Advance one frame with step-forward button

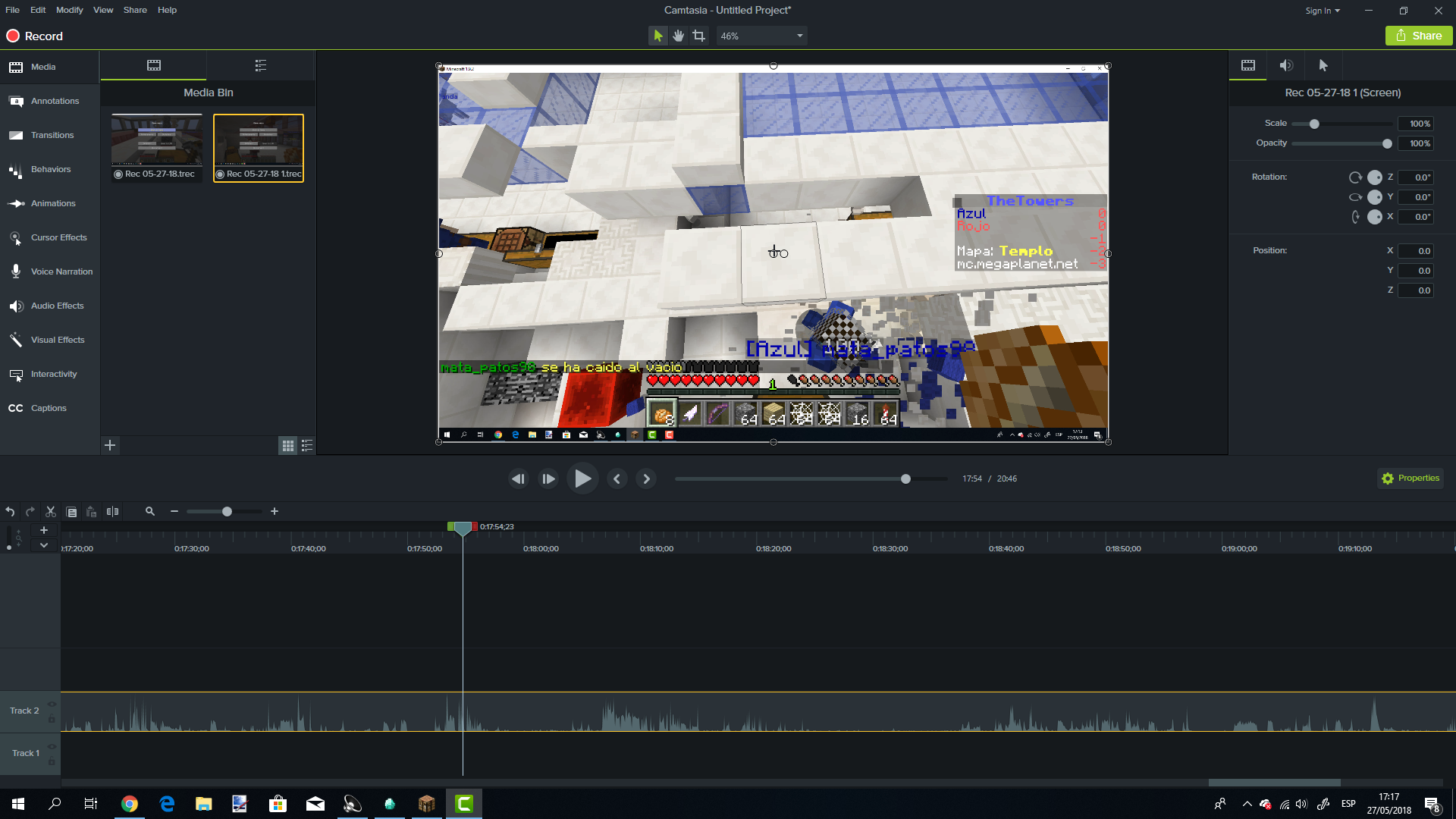(x=548, y=479)
